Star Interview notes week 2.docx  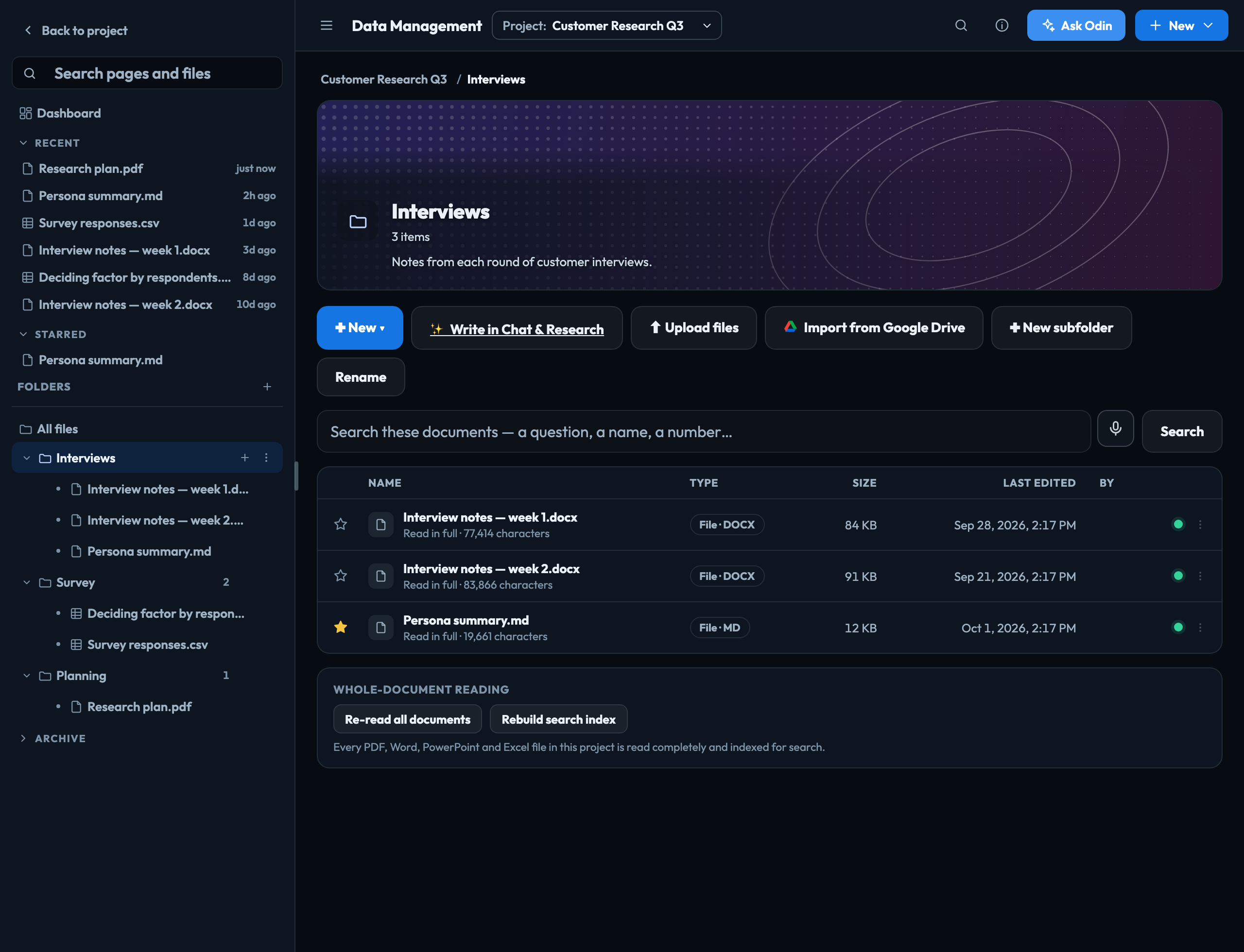point(340,576)
